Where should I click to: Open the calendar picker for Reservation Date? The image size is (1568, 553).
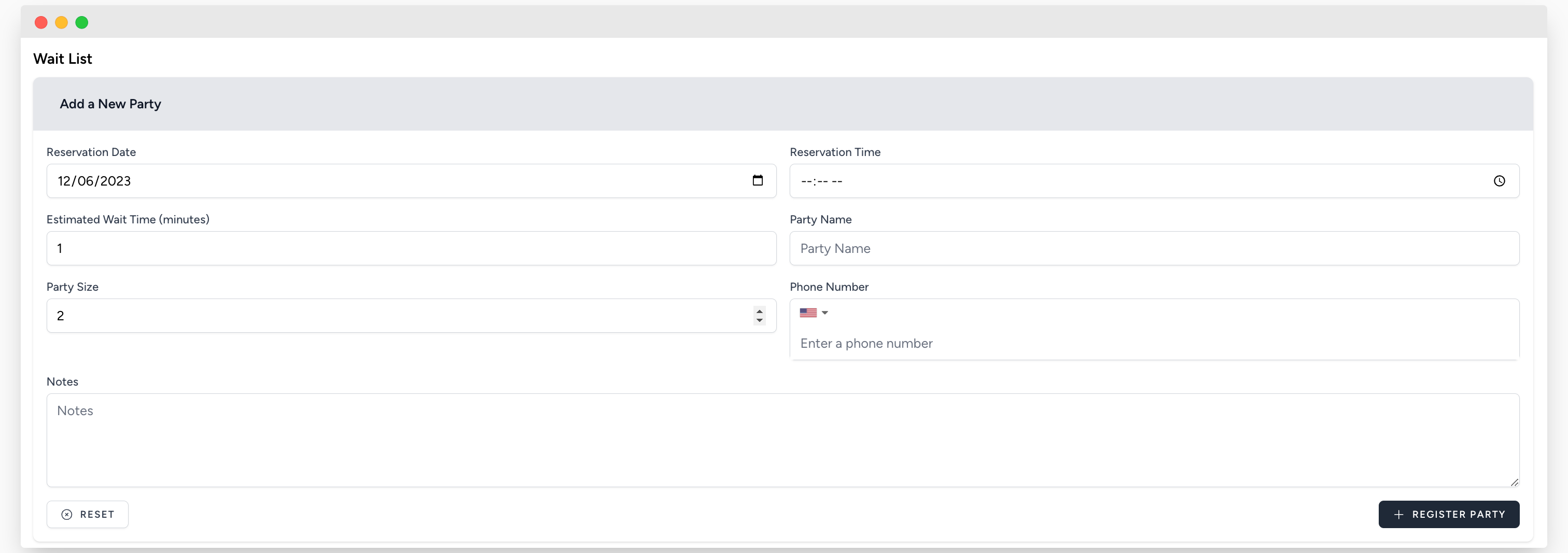tap(758, 181)
